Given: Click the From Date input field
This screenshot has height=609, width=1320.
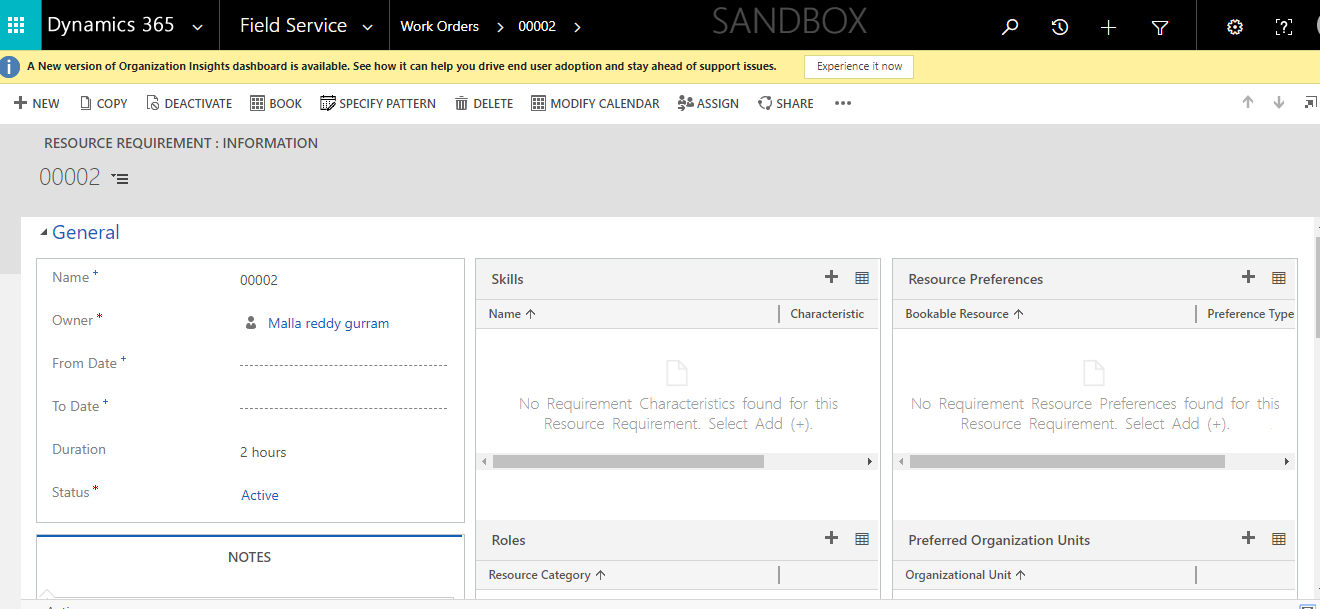Looking at the screenshot, I should pyautogui.click(x=343, y=364).
